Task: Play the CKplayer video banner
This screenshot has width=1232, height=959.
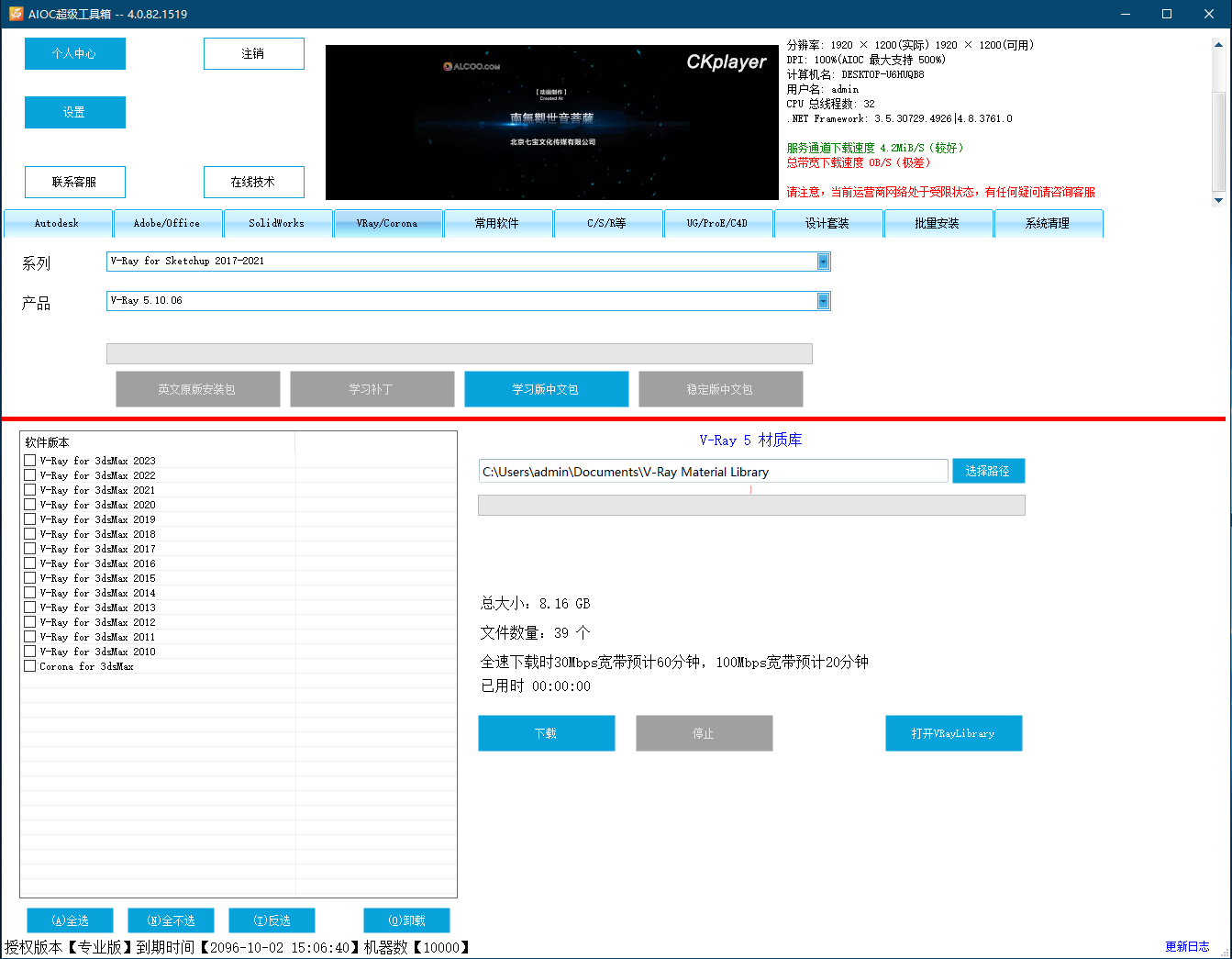Action: 552,122
